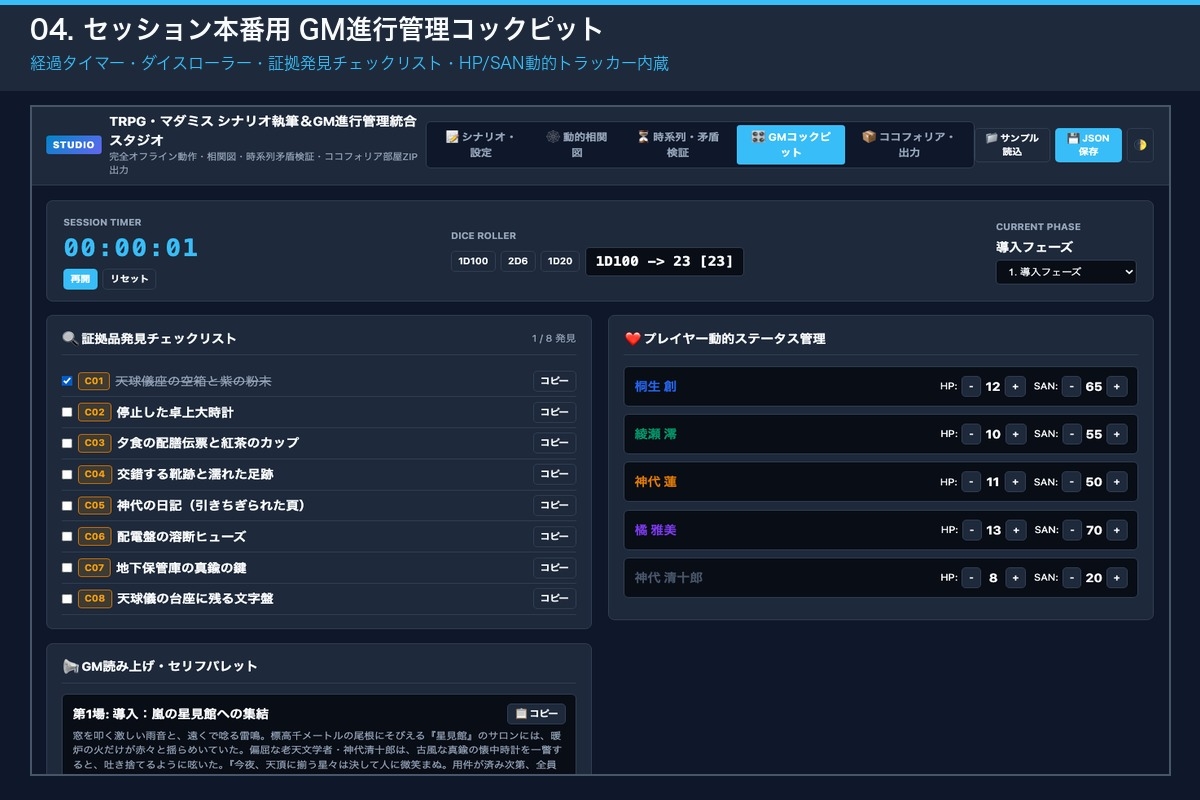Increase HP for 神代 蓮
Viewport: 1200px width, 800px height.
[1015, 482]
